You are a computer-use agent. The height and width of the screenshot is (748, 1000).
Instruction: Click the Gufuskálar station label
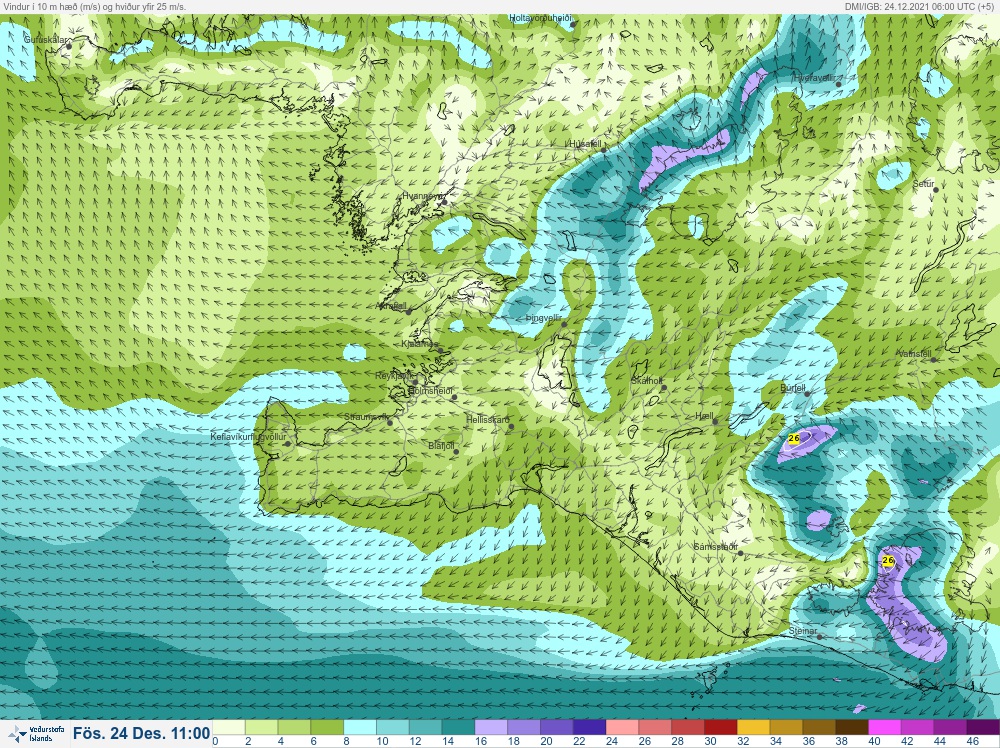46,40
